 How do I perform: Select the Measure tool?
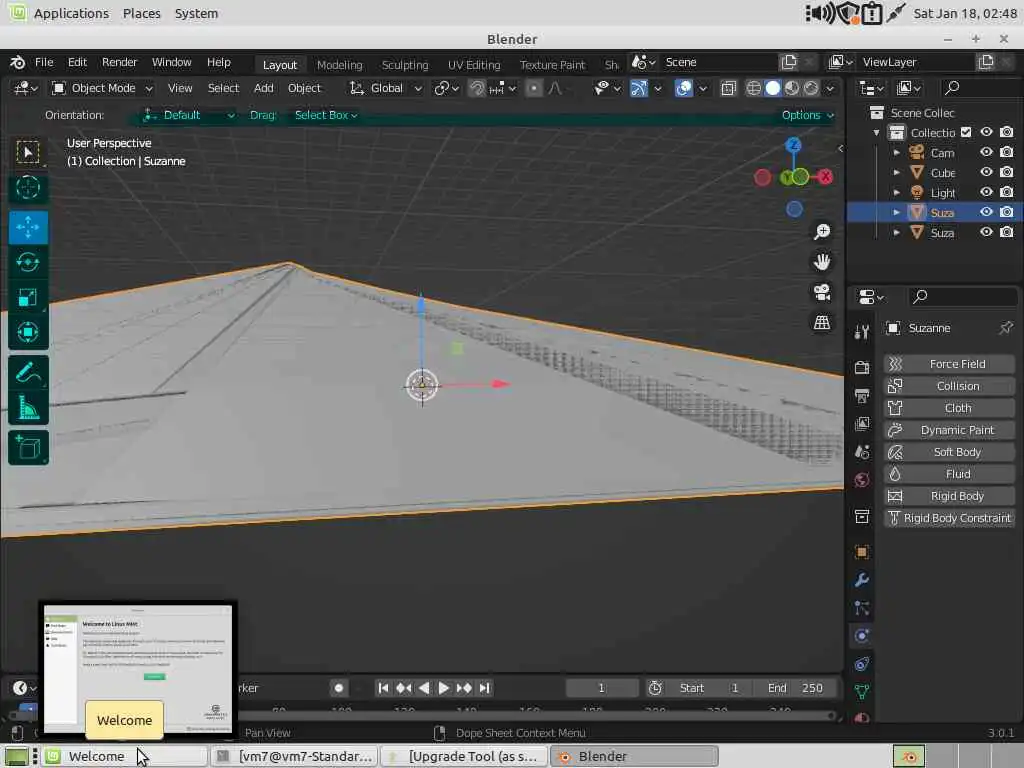28,408
